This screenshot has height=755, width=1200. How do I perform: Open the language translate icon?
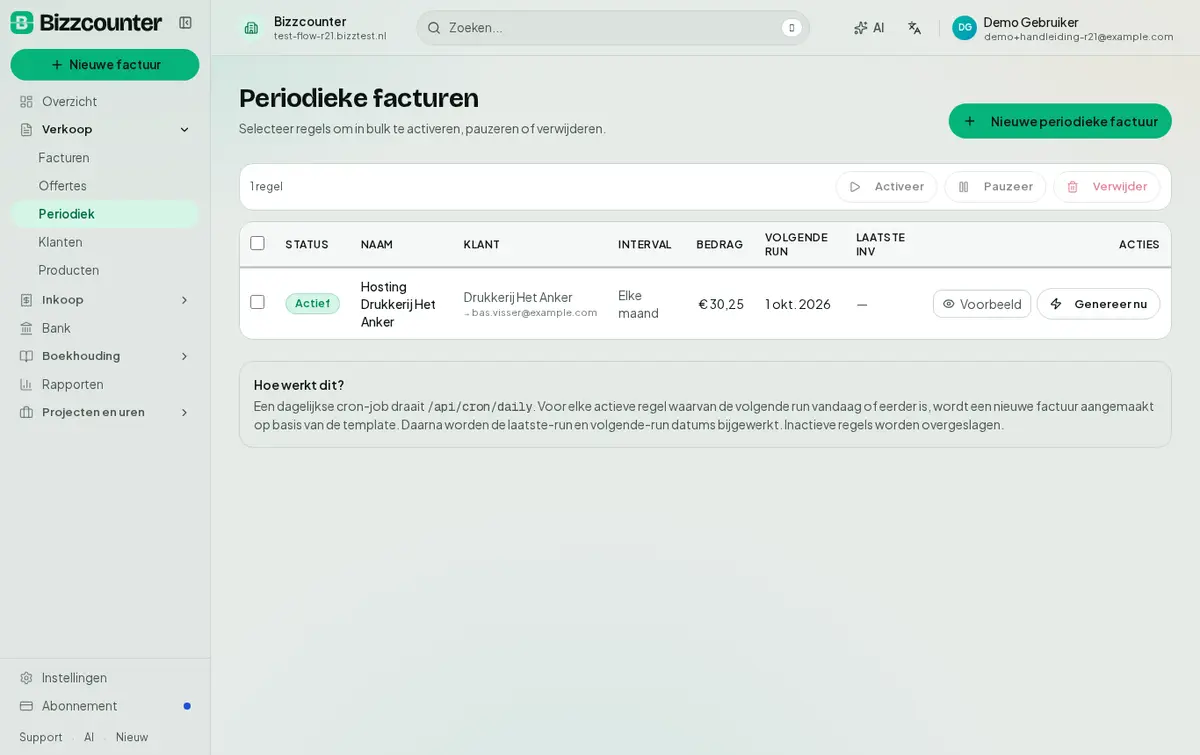pos(914,28)
